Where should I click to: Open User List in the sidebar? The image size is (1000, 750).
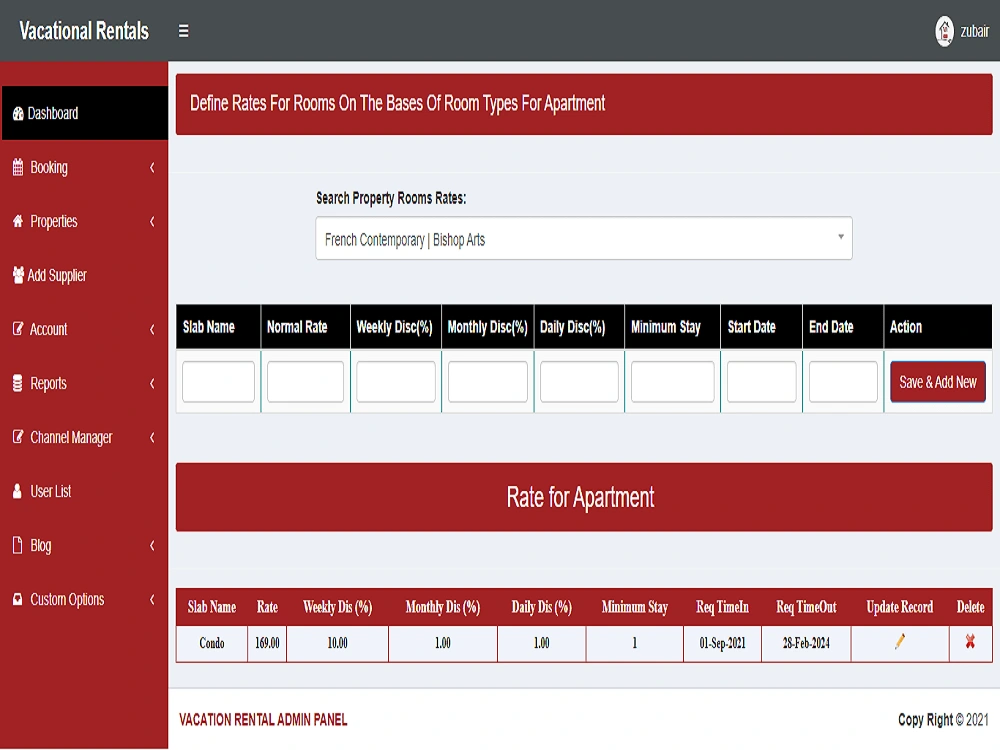pos(85,491)
